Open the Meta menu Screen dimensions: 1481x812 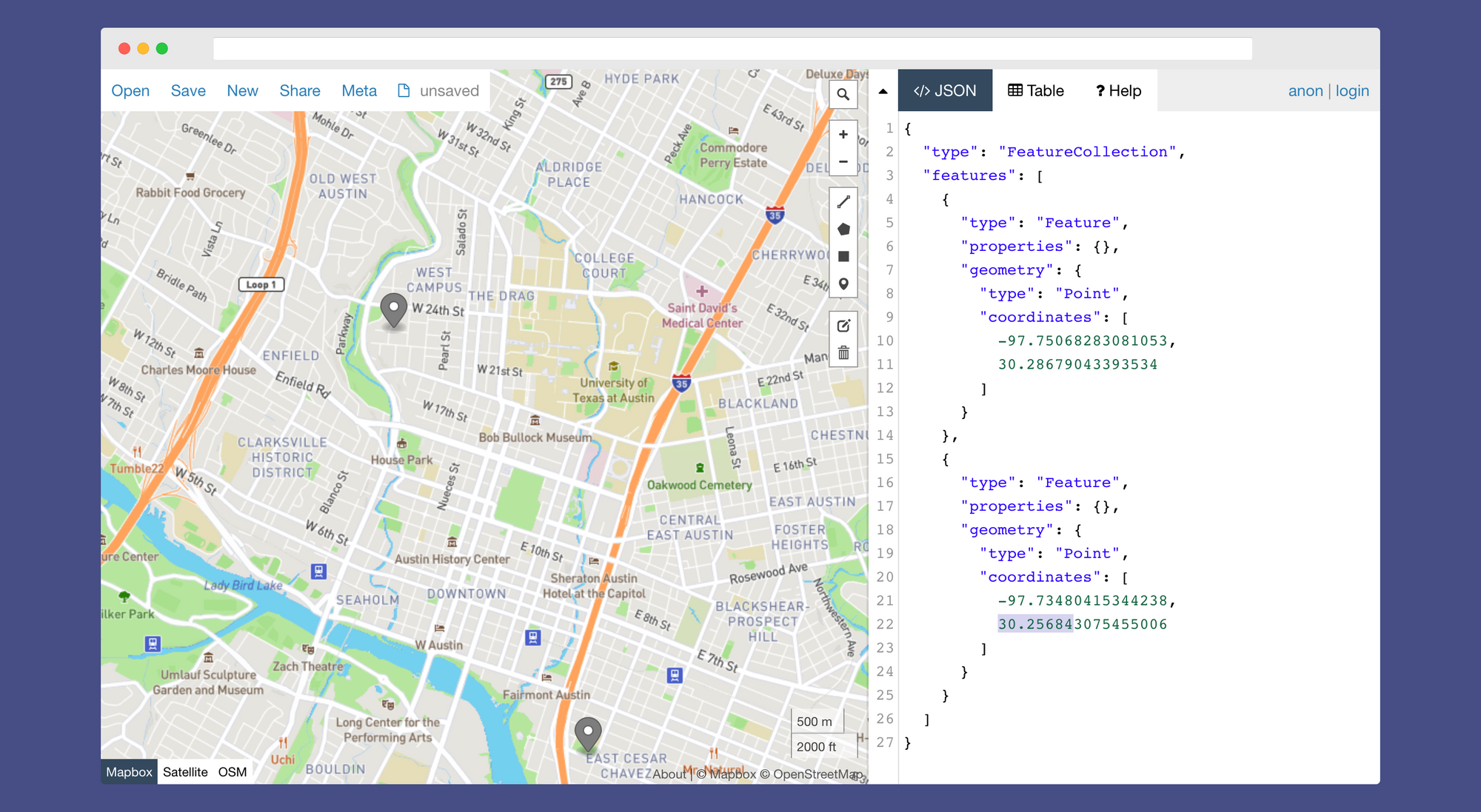359,91
